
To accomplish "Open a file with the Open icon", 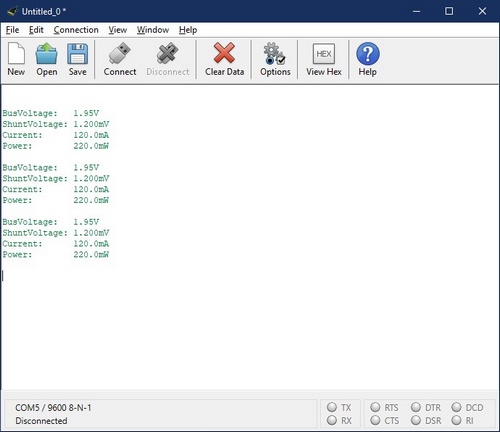I will point(47,54).
